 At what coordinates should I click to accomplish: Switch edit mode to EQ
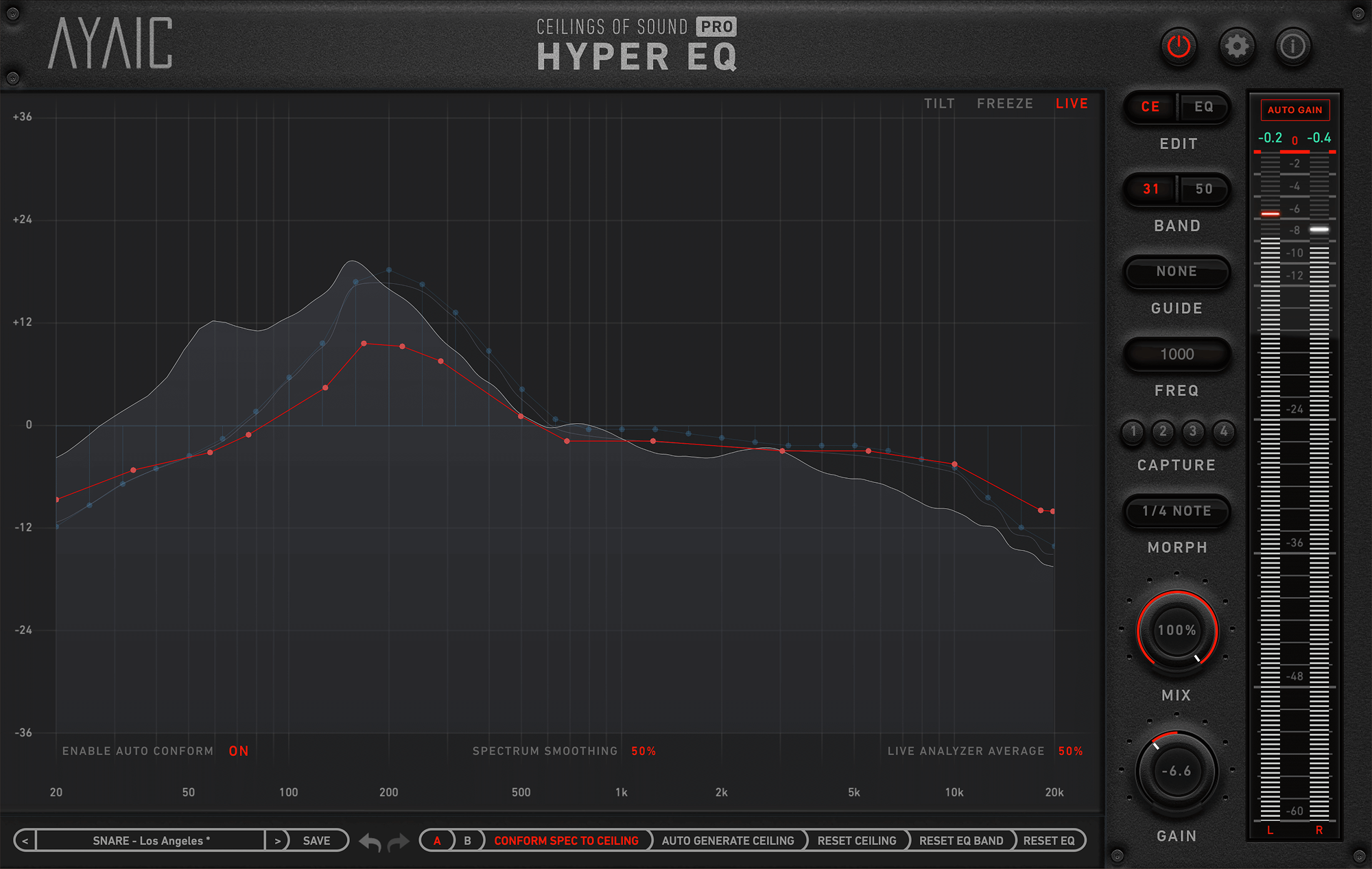coord(1203,107)
